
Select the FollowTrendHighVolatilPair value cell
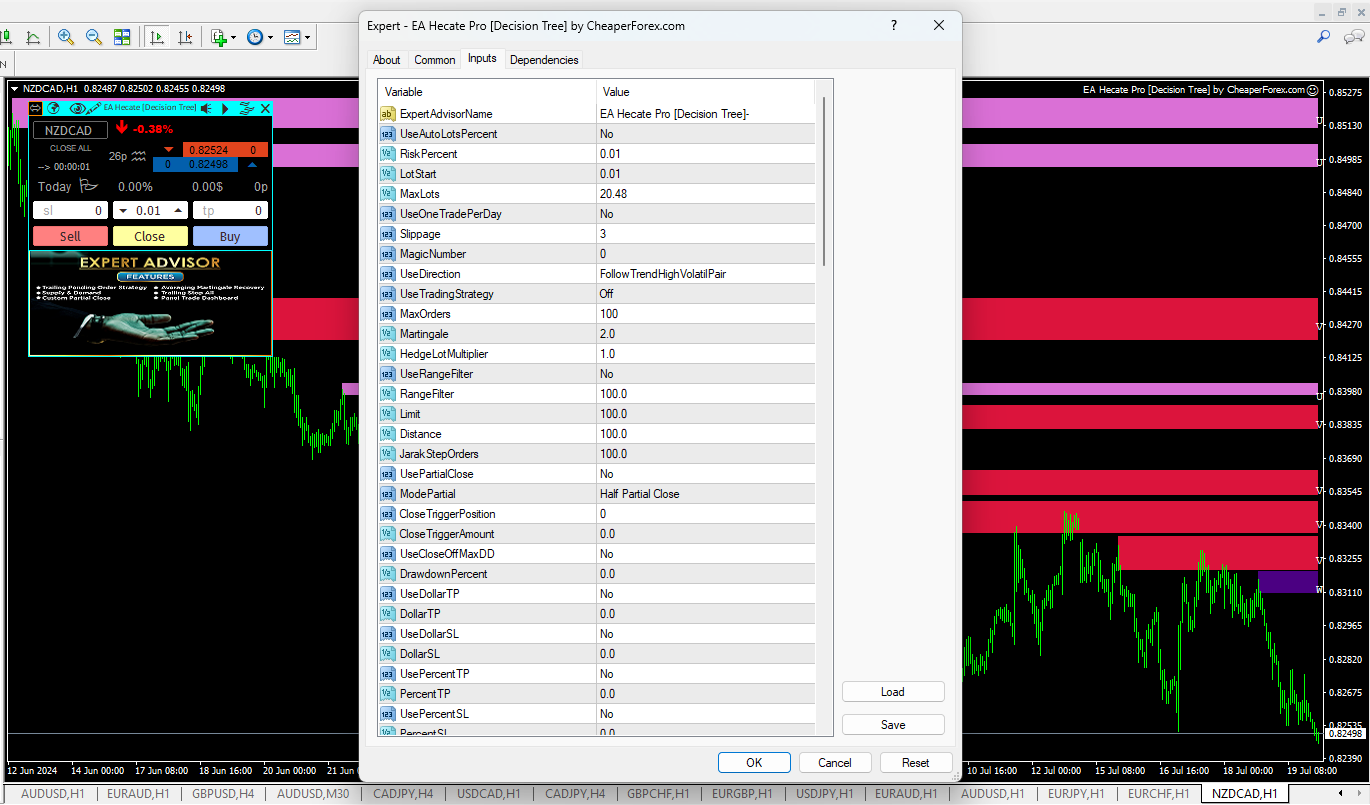point(706,274)
